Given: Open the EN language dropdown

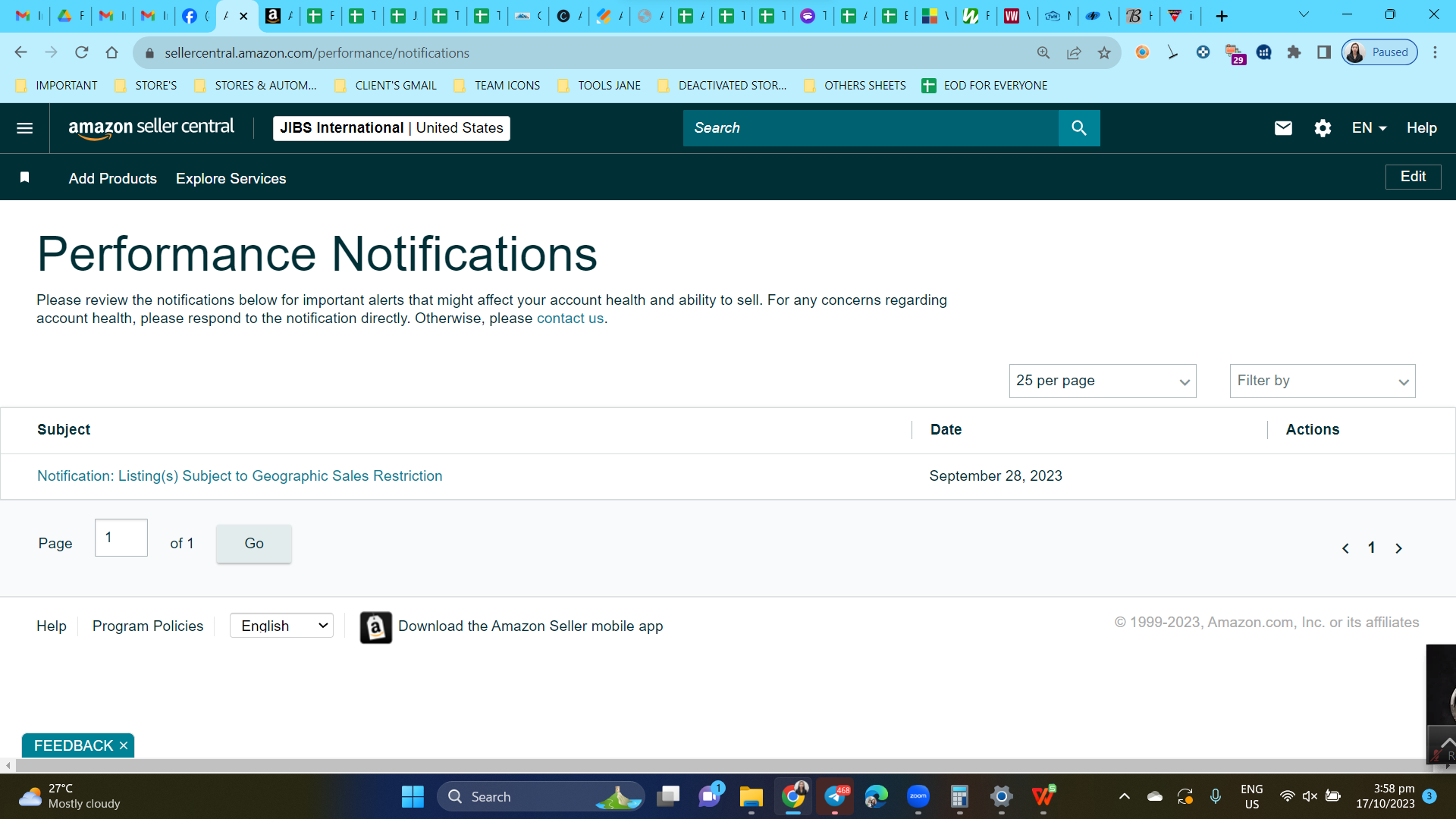Looking at the screenshot, I should (1369, 128).
